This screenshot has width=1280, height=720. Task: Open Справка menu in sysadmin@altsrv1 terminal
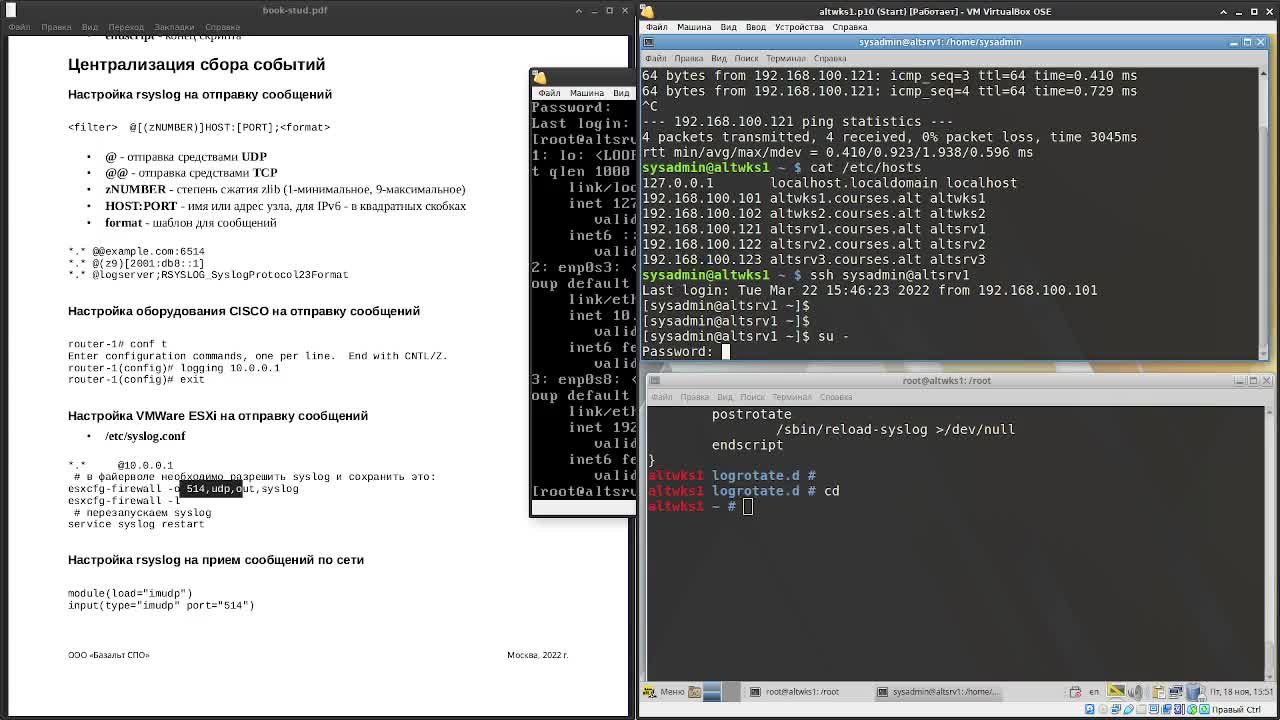(830, 58)
